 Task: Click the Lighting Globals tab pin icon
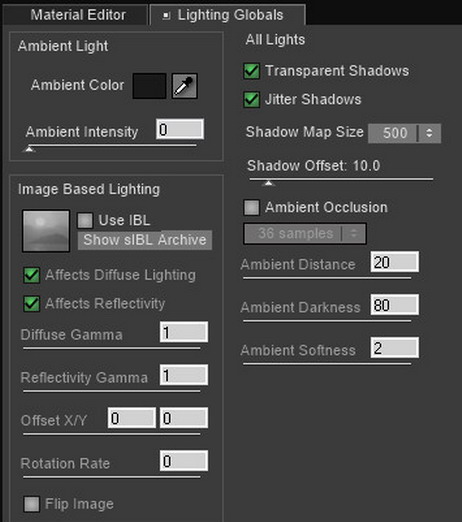pos(166,15)
